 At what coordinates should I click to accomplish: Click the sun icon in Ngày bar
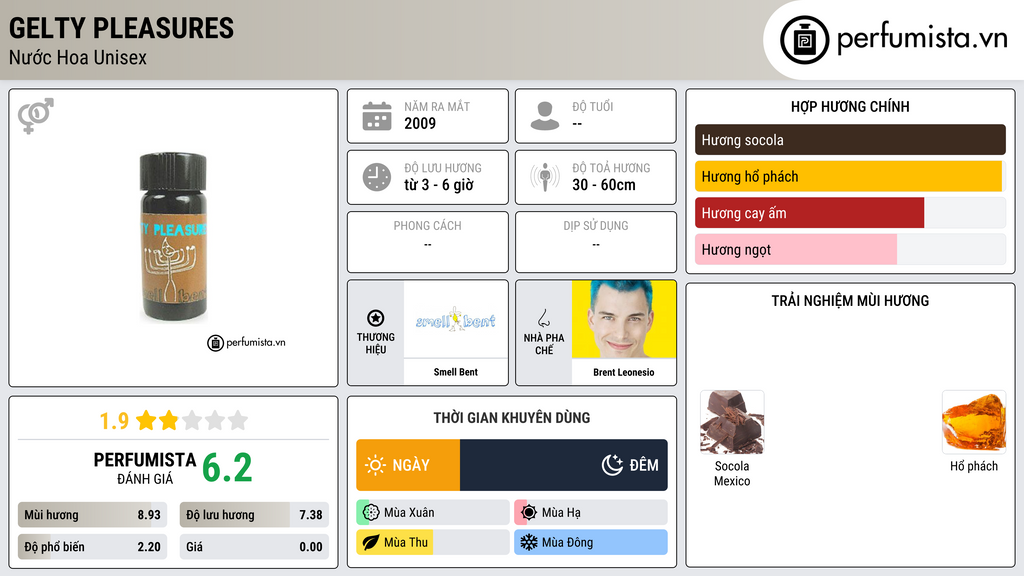pyautogui.click(x=375, y=465)
